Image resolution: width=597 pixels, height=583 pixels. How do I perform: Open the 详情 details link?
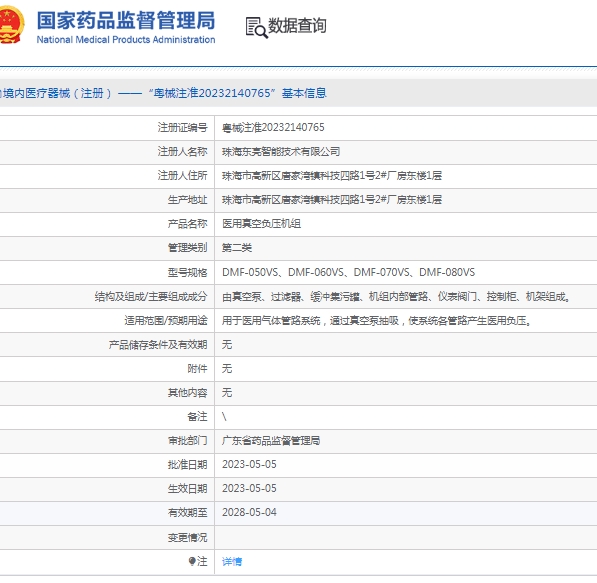coord(232,561)
